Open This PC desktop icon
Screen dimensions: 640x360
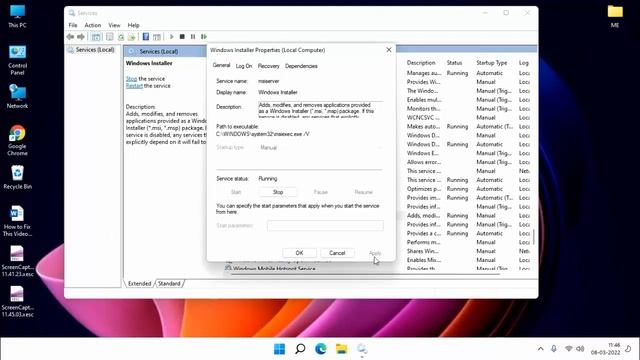point(17,16)
